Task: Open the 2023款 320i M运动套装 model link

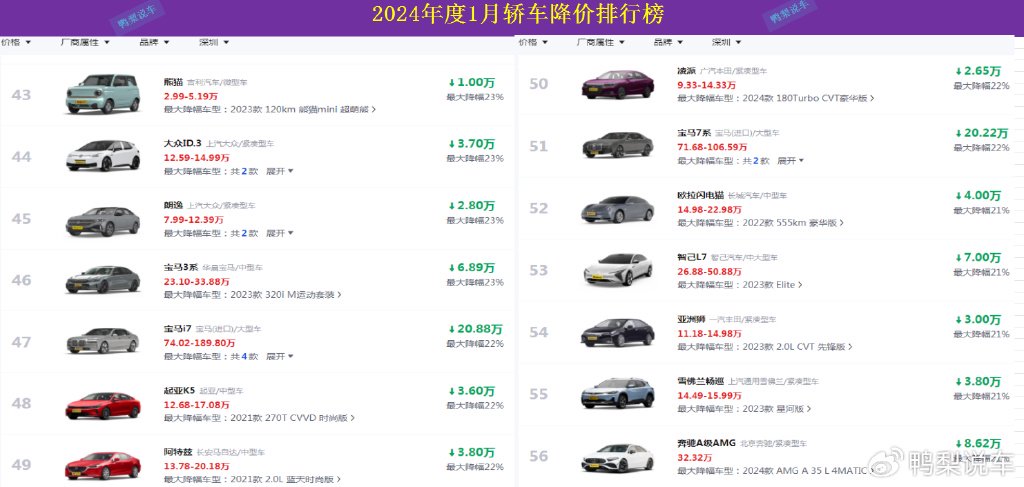Action: [x=286, y=294]
